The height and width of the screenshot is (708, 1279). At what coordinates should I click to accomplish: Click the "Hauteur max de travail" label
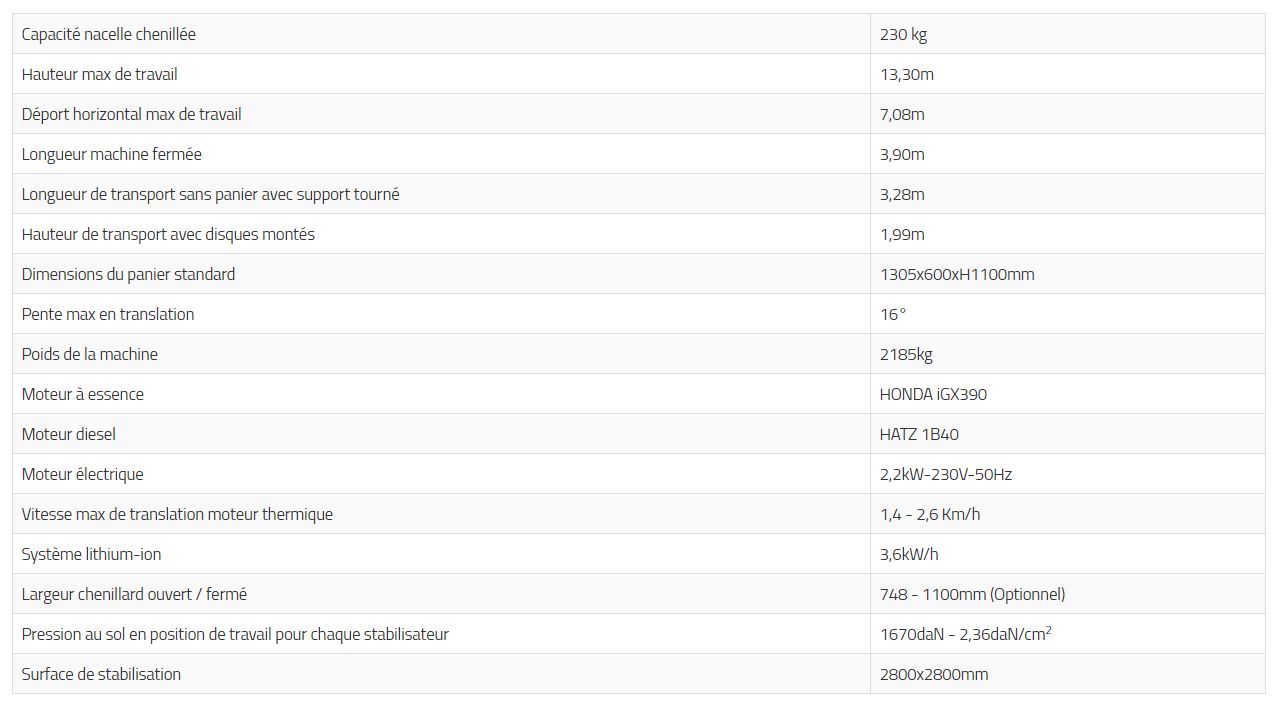(x=99, y=74)
